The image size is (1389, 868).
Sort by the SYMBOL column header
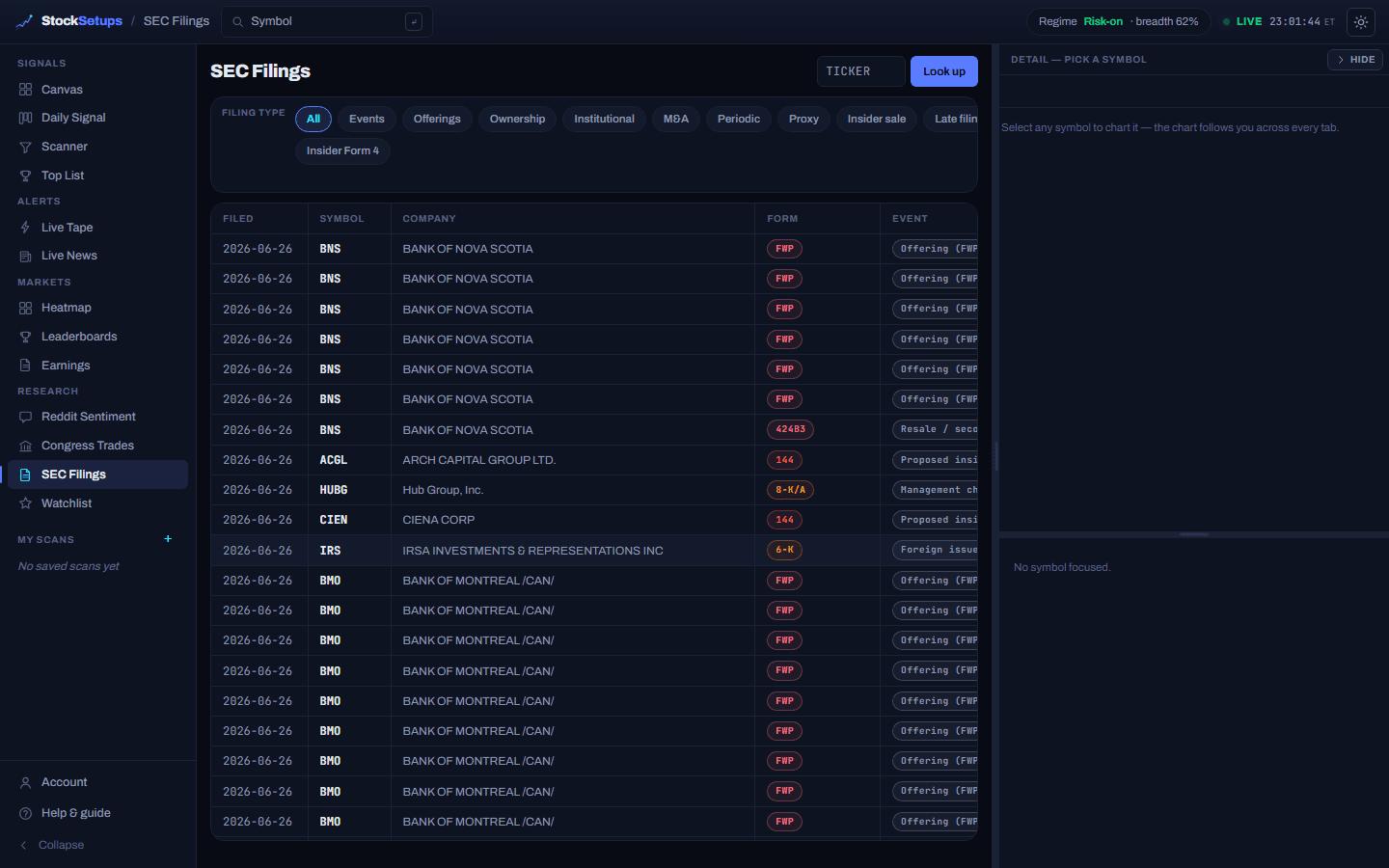(342, 219)
